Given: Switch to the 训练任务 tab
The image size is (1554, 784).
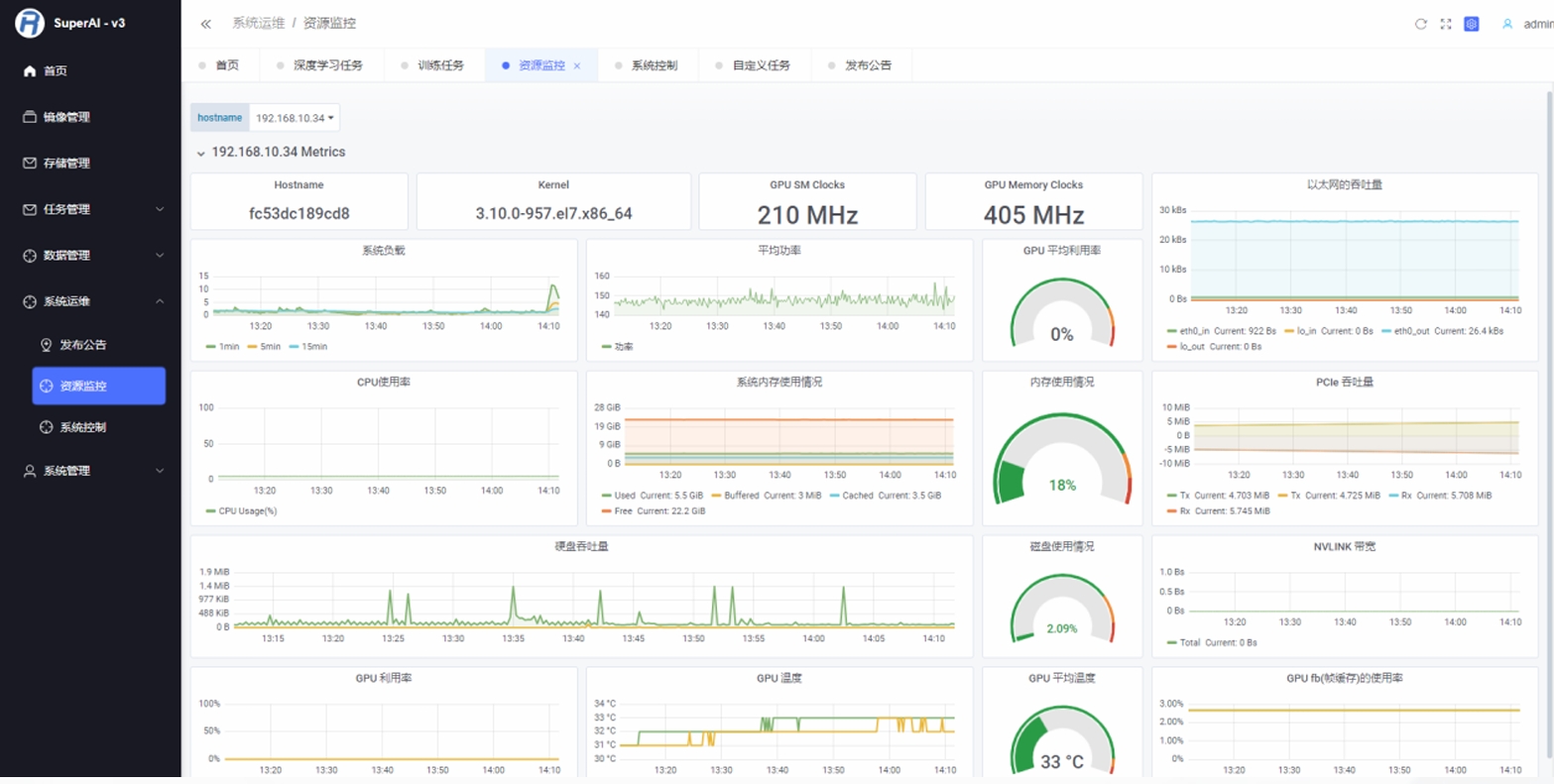Looking at the screenshot, I should (433, 65).
